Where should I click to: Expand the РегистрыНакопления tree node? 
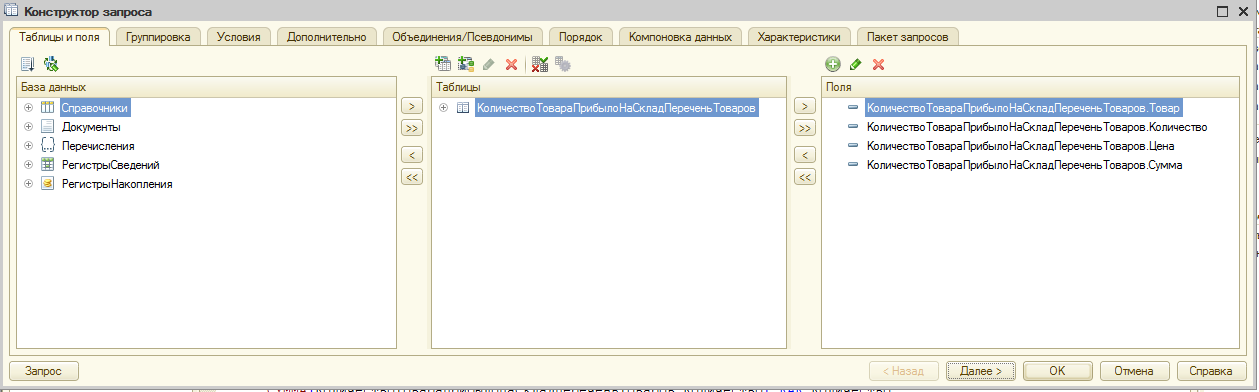pos(28,183)
